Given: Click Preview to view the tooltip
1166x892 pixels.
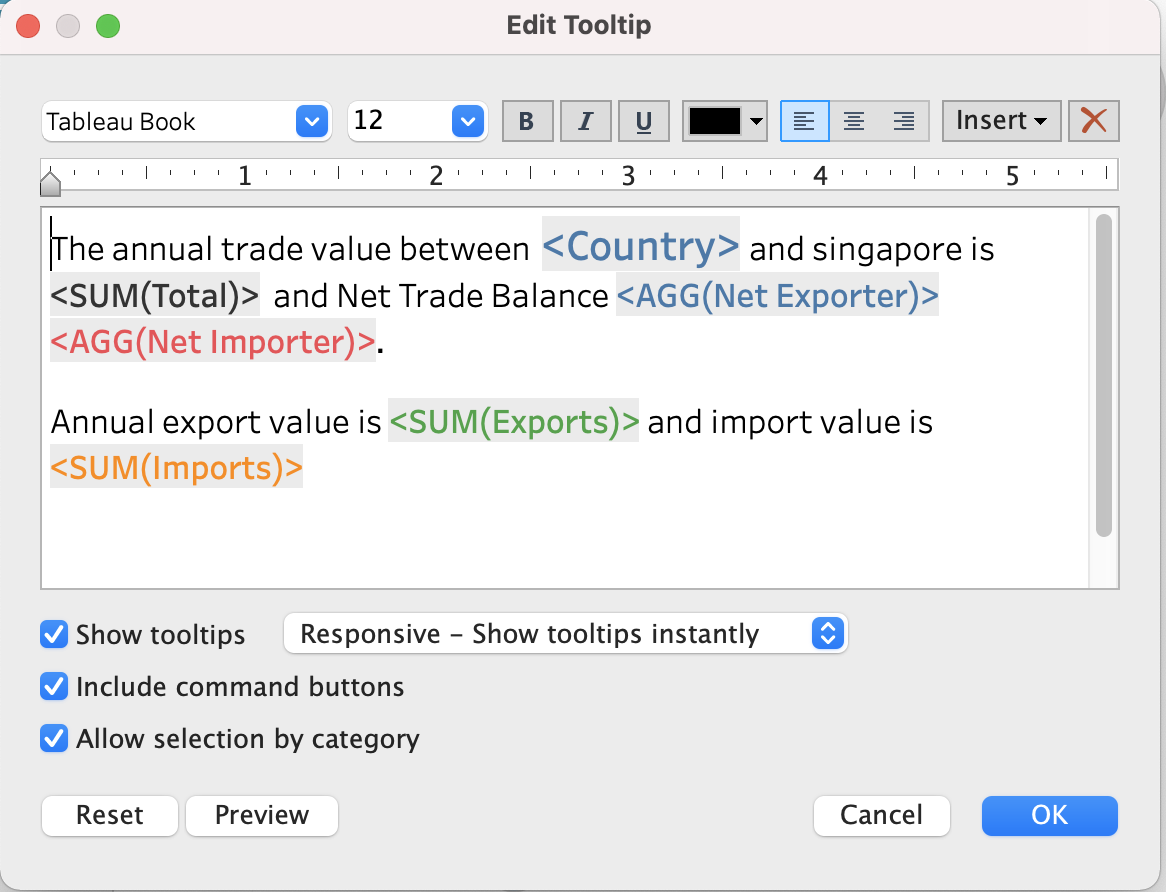Looking at the screenshot, I should 262,815.
